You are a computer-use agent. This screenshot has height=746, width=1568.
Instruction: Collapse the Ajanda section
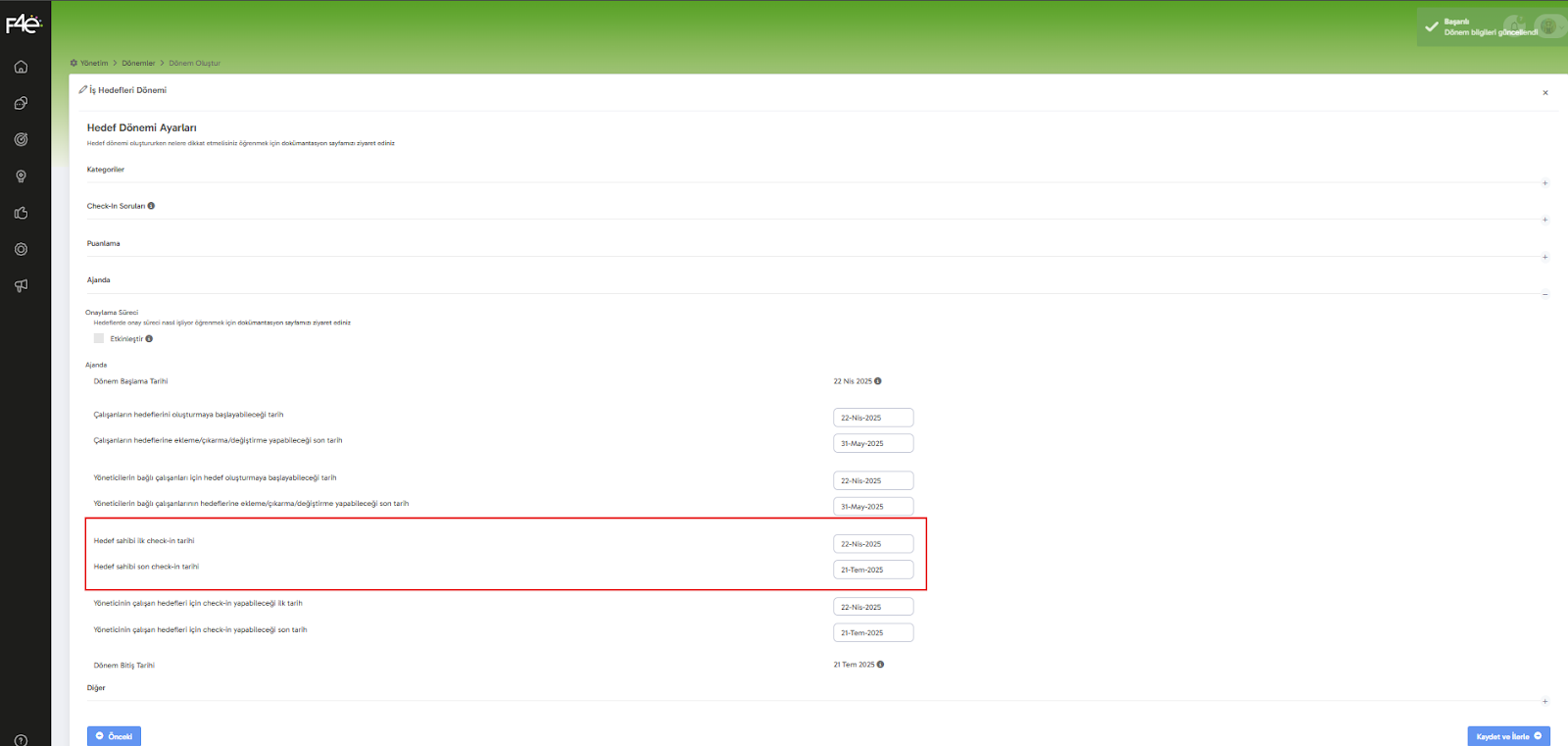pyautogui.click(x=1544, y=294)
